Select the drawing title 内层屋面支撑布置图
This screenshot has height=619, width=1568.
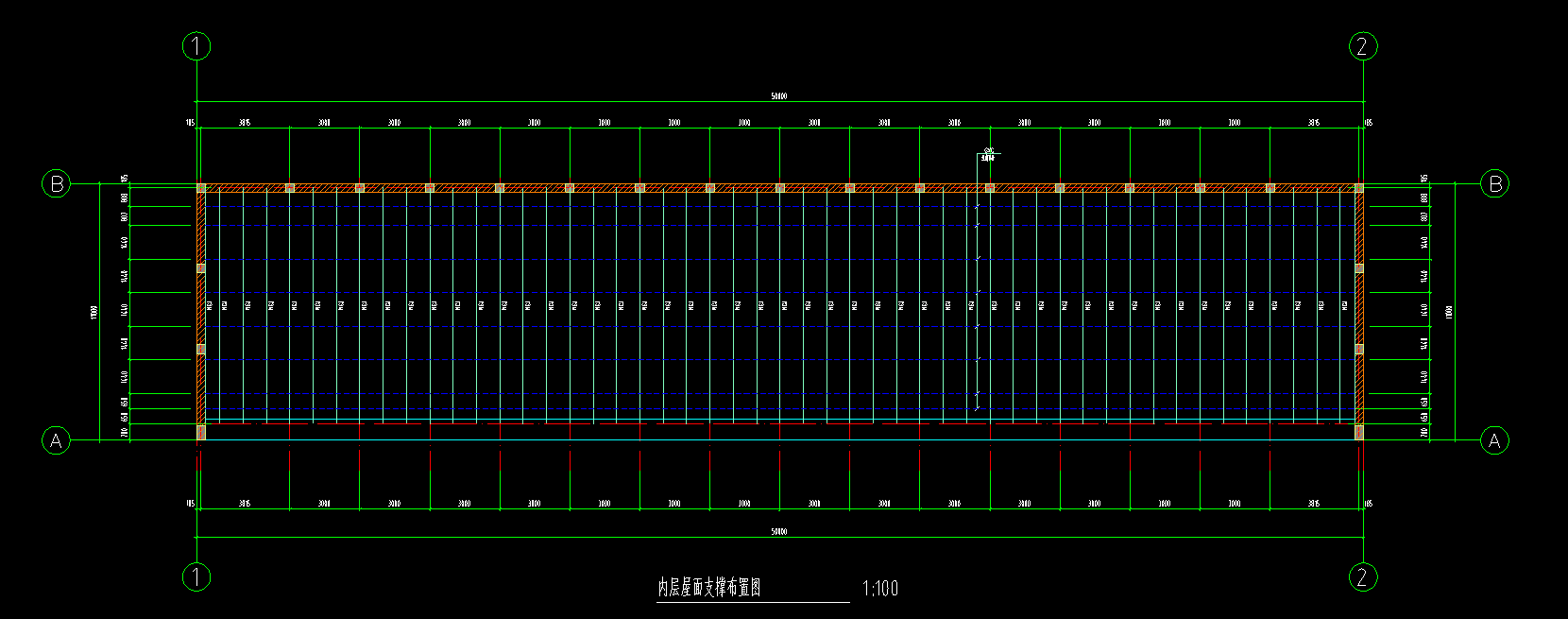click(709, 588)
